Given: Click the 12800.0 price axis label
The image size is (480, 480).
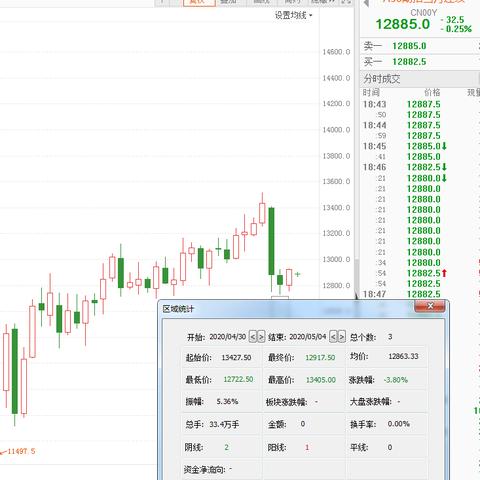Looking at the screenshot, I should 336,285.
